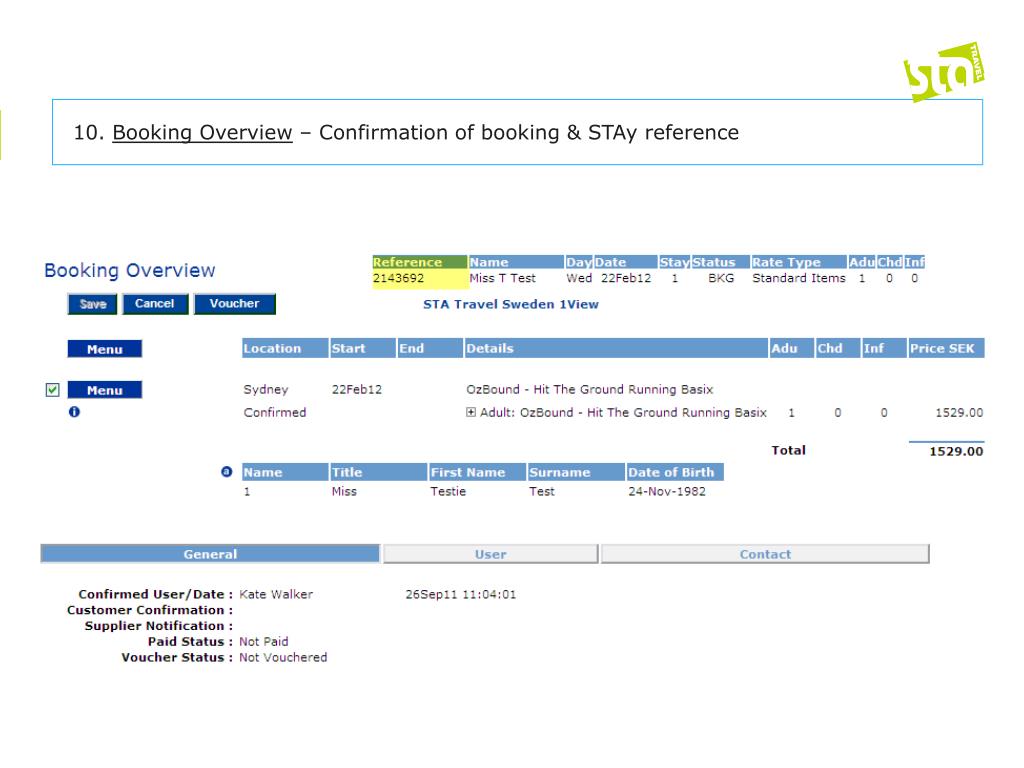1024x768 pixels.
Task: Click the Cancel button
Action: [155, 304]
